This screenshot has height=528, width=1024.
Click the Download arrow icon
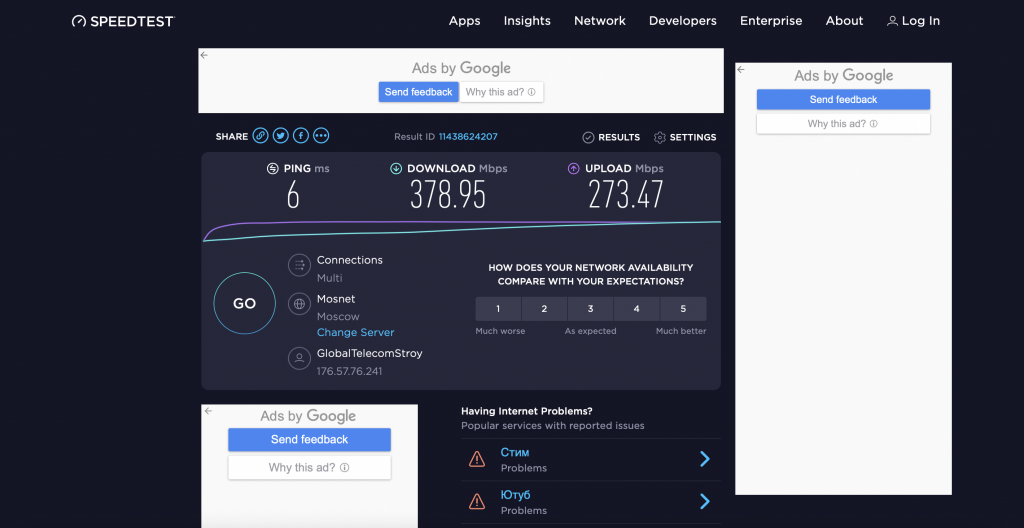(396, 169)
